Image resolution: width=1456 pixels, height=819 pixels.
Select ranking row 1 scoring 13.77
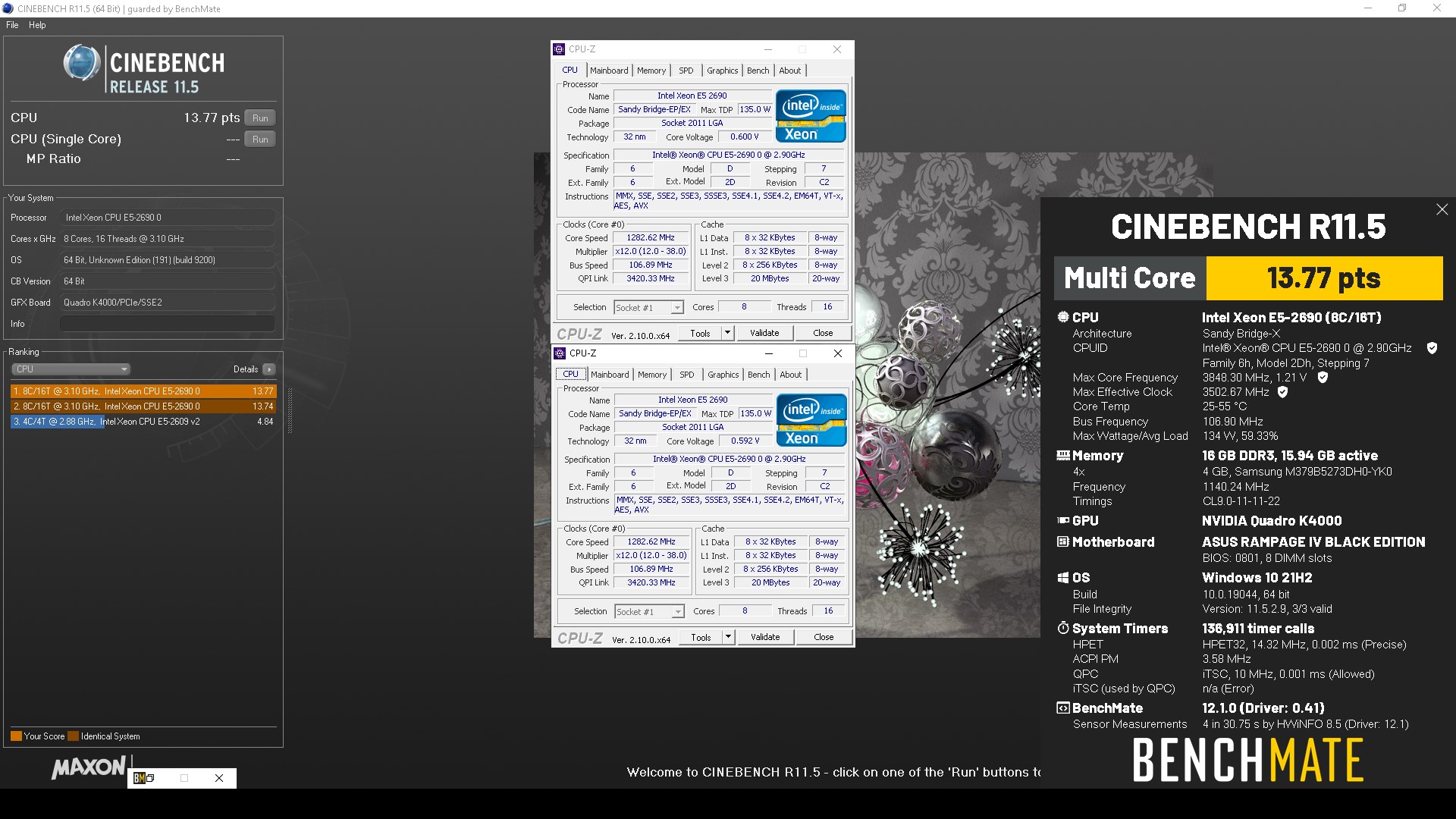pyautogui.click(x=143, y=391)
